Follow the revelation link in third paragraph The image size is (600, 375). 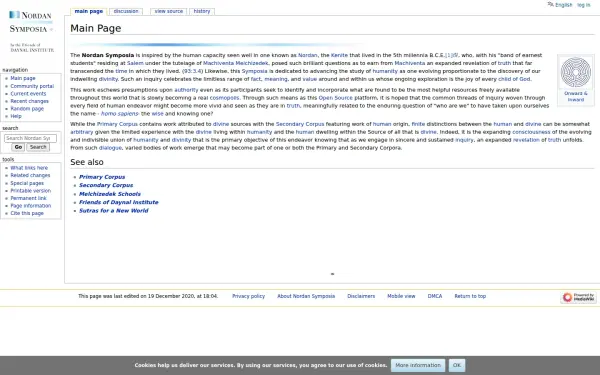[x=526, y=140]
